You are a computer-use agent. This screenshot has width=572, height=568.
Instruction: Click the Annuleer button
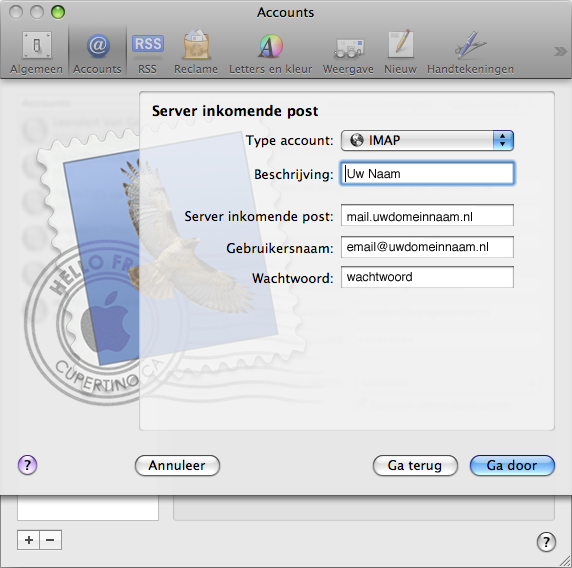177,465
